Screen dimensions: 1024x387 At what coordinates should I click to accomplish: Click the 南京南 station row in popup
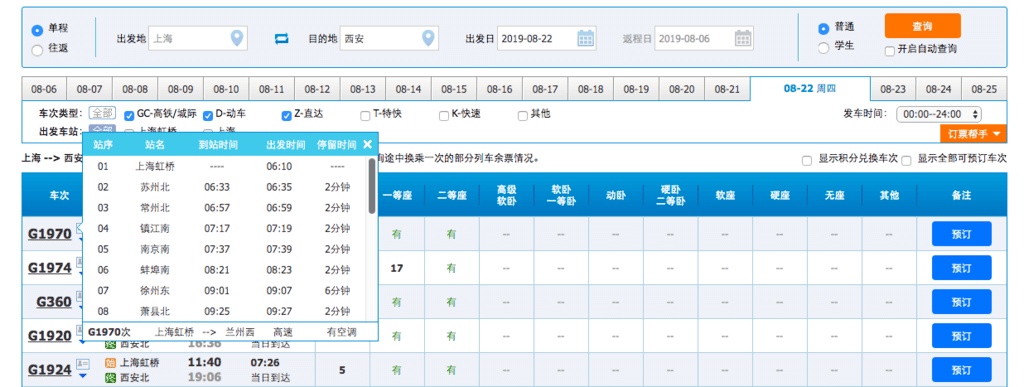tap(225, 249)
